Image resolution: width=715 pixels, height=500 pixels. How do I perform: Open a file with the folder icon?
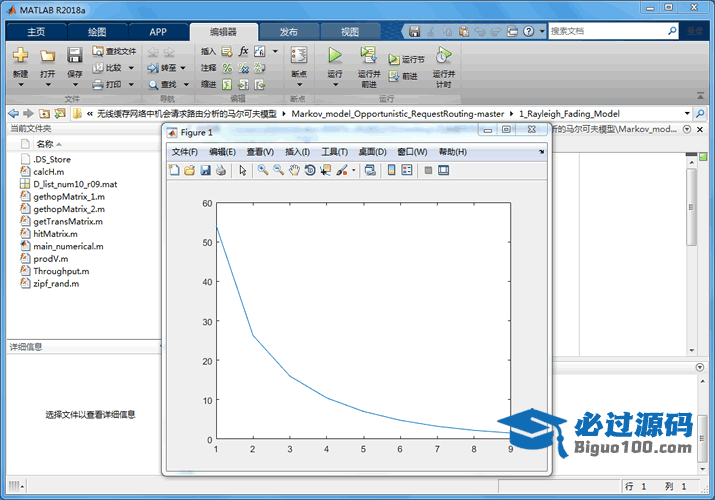click(x=47, y=55)
